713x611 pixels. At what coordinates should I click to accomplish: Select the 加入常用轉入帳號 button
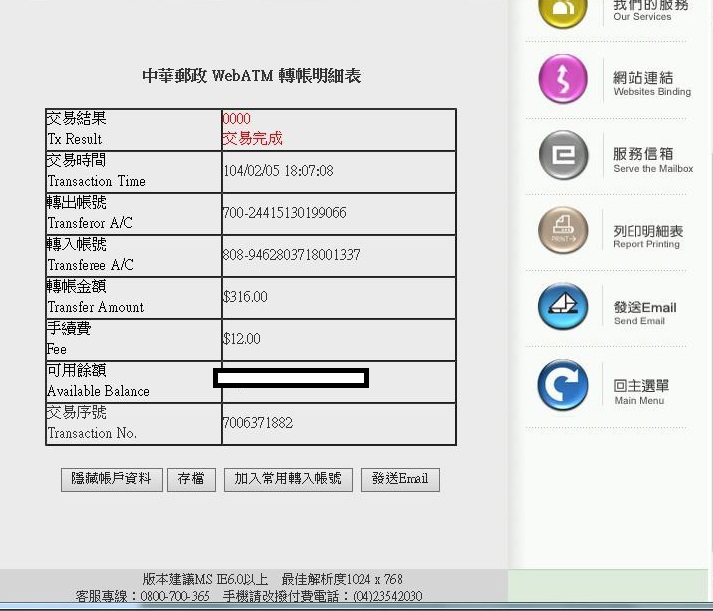(x=288, y=479)
